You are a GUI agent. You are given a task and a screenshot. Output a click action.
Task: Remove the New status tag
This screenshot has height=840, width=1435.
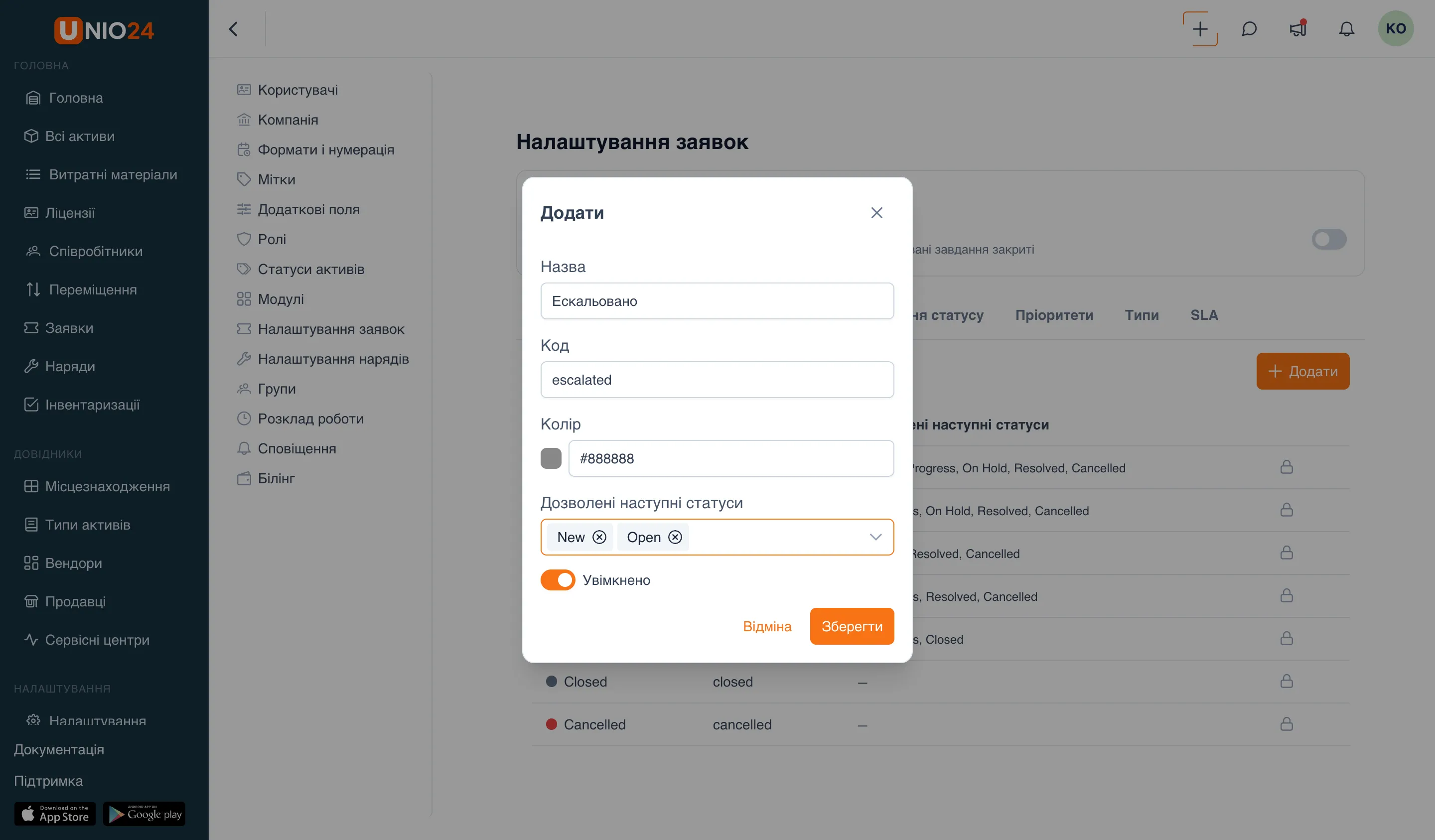[x=599, y=537]
